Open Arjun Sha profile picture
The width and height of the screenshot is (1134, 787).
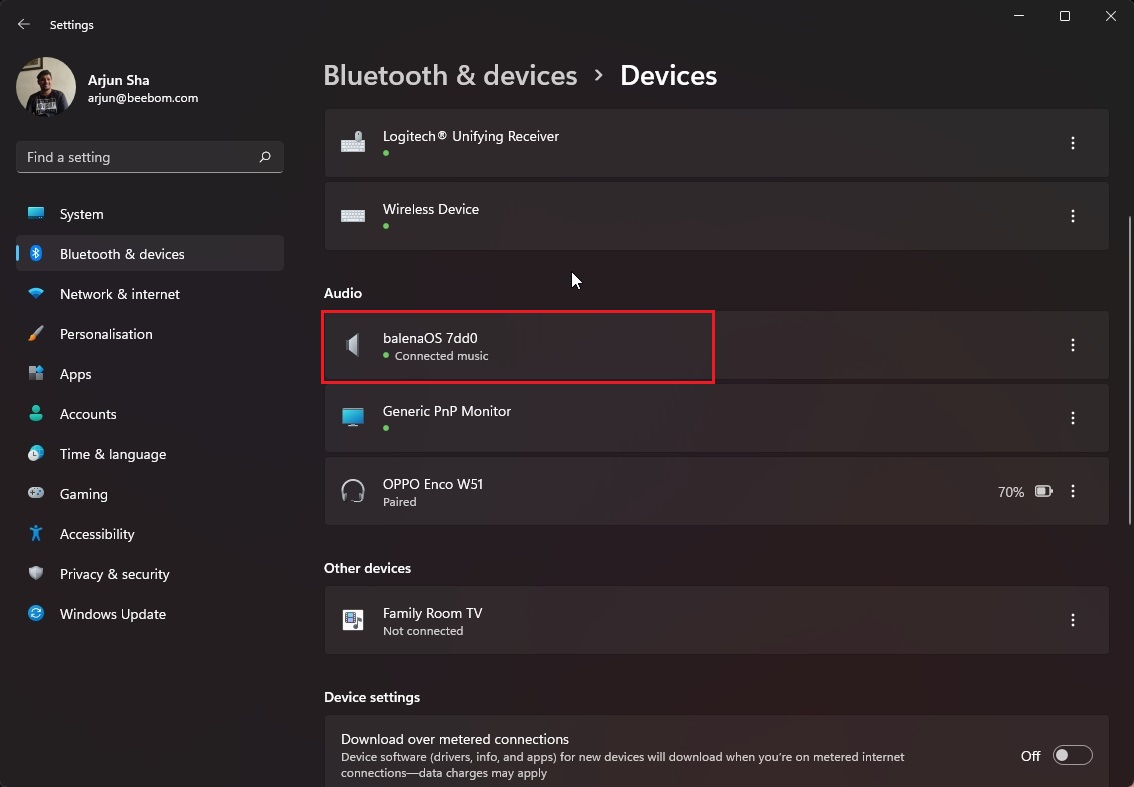pyautogui.click(x=46, y=87)
